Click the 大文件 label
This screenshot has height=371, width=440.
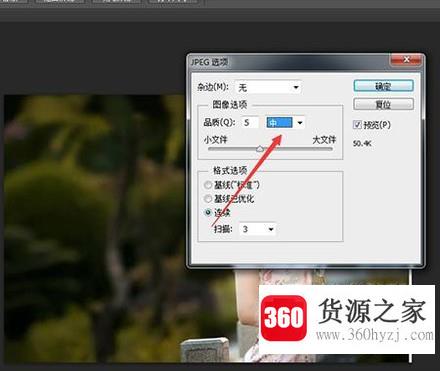coord(324,139)
